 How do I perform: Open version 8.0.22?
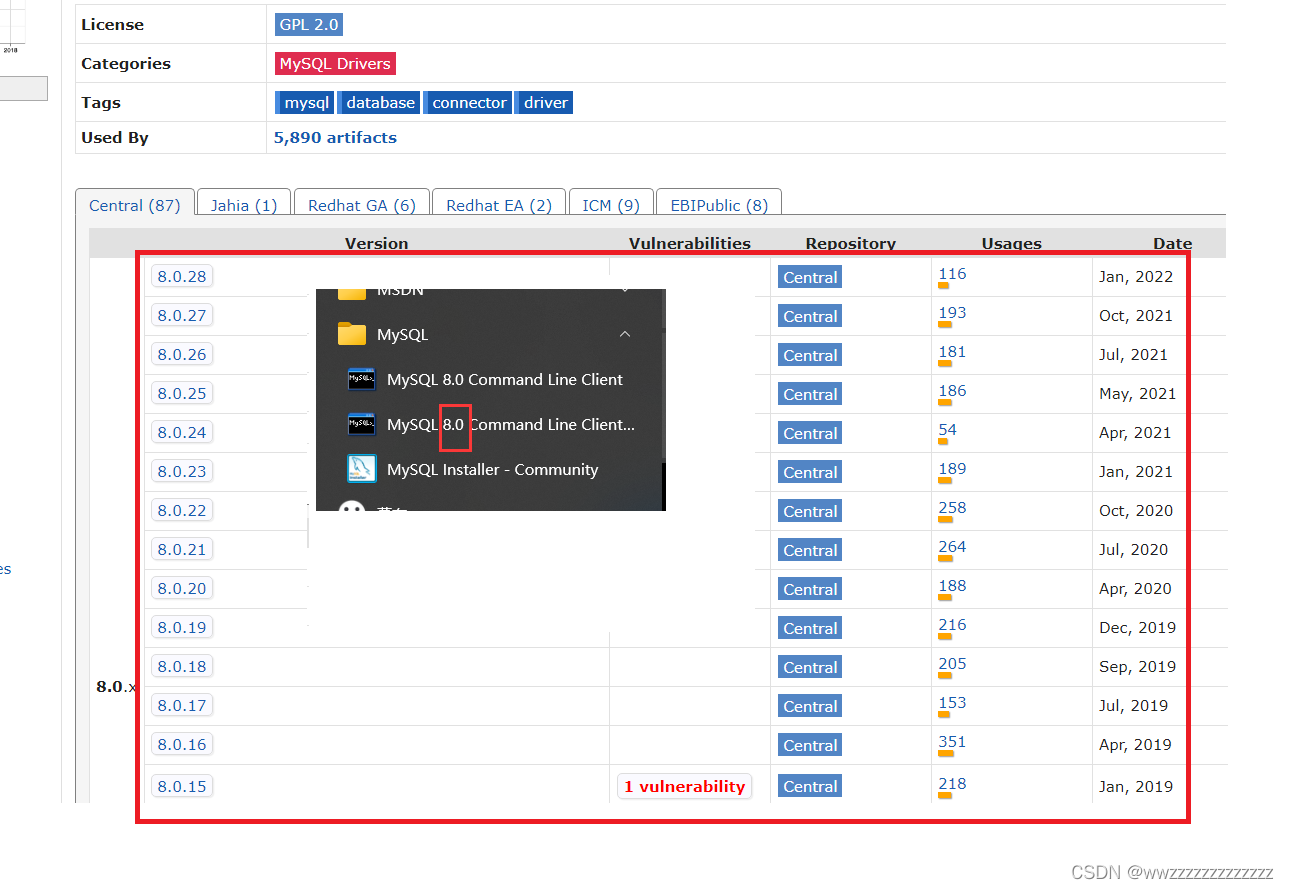(182, 511)
